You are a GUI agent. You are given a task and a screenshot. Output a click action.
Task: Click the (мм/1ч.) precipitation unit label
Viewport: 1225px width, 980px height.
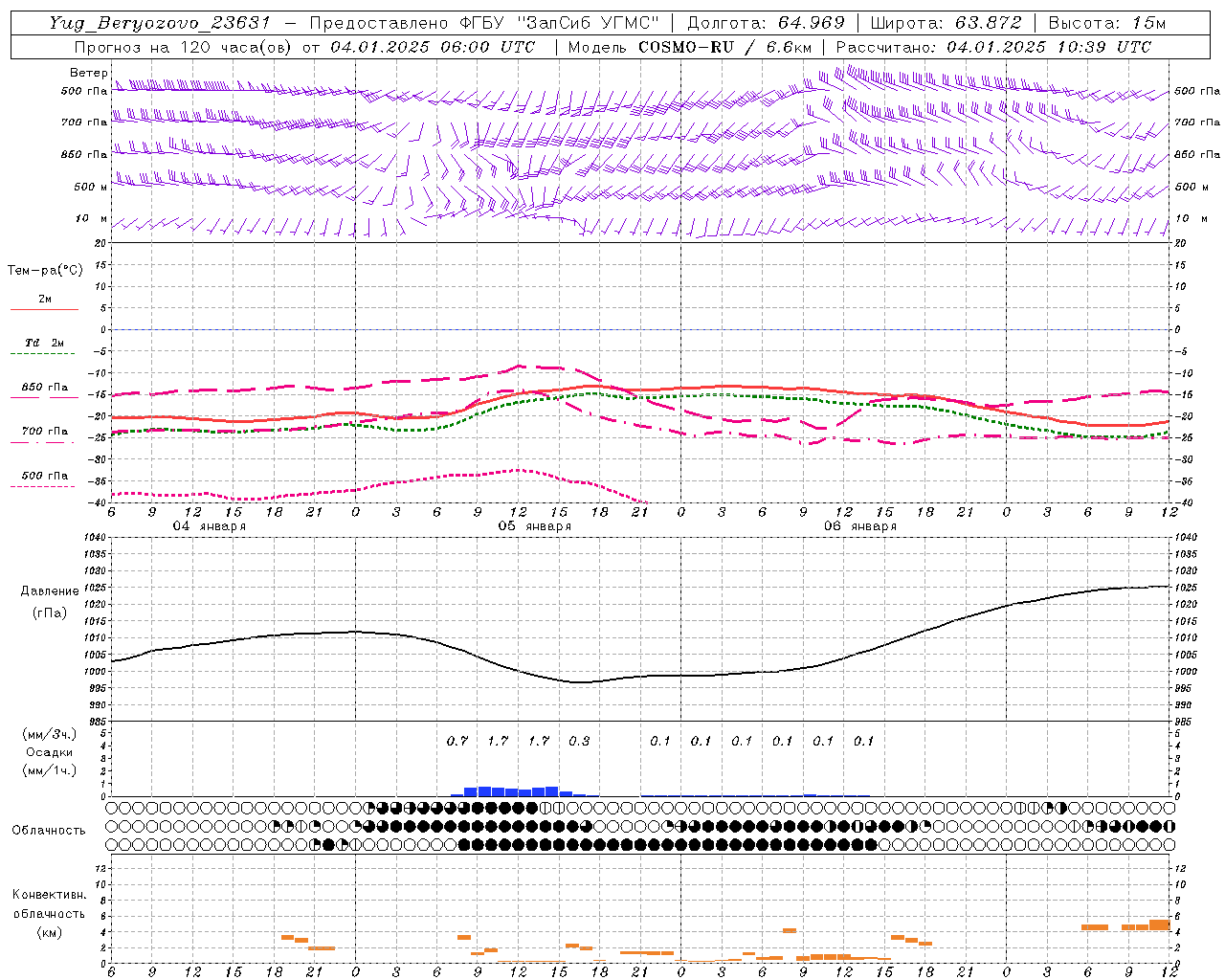point(50,770)
